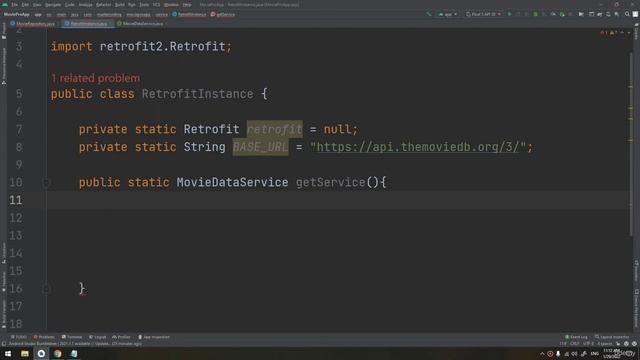
Task: Open the Project tool window strip
Action: pos(4,32)
